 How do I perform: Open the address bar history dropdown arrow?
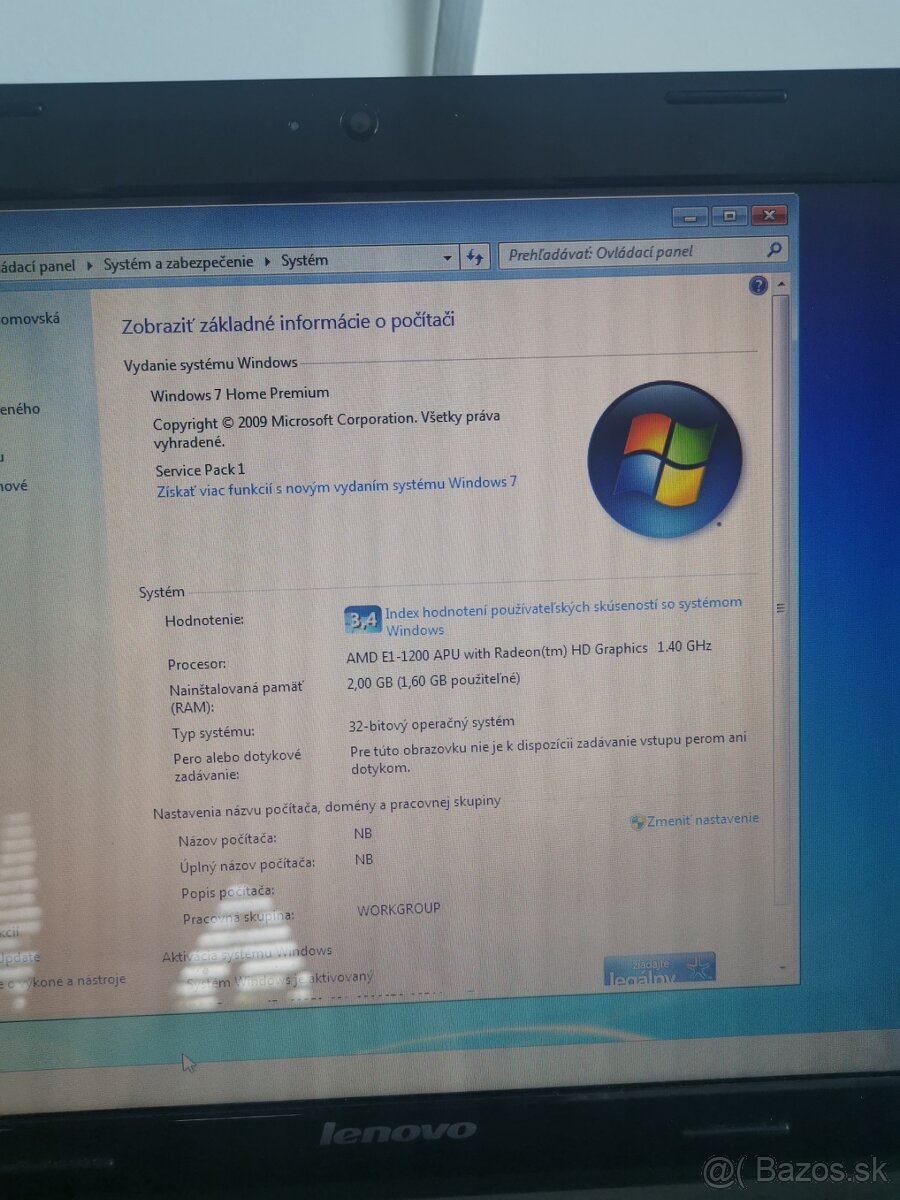pos(447,258)
